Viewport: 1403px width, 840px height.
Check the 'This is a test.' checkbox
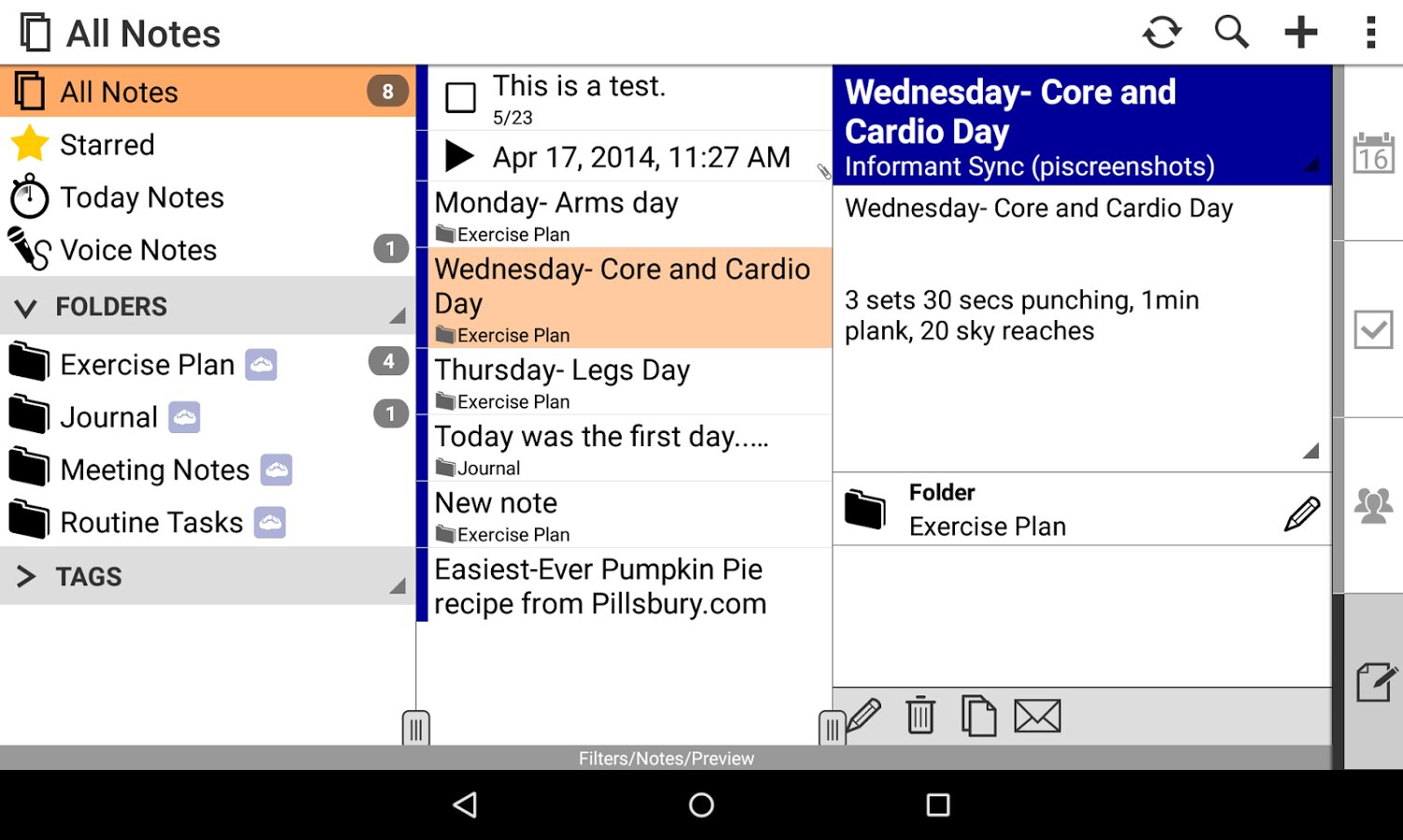460,97
